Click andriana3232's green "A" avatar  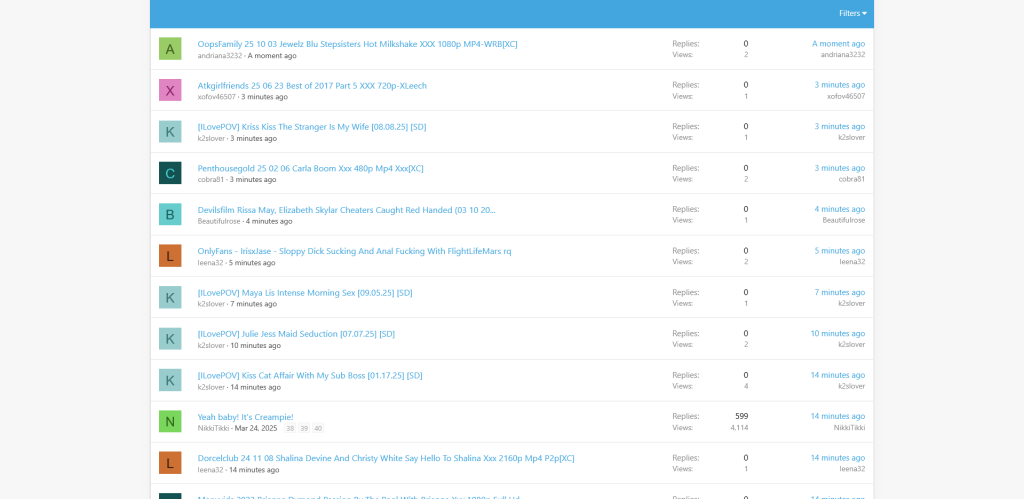(170, 49)
